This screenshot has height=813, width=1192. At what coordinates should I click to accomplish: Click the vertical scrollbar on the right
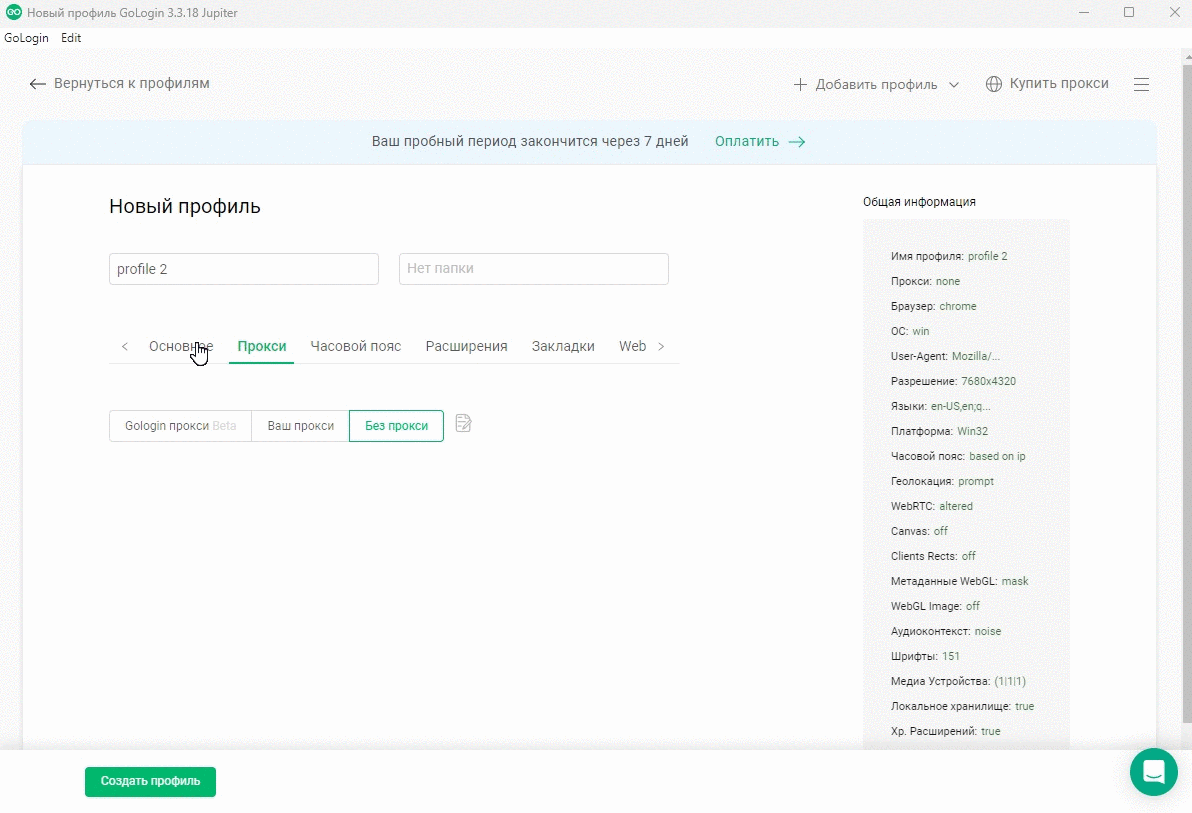1186,400
